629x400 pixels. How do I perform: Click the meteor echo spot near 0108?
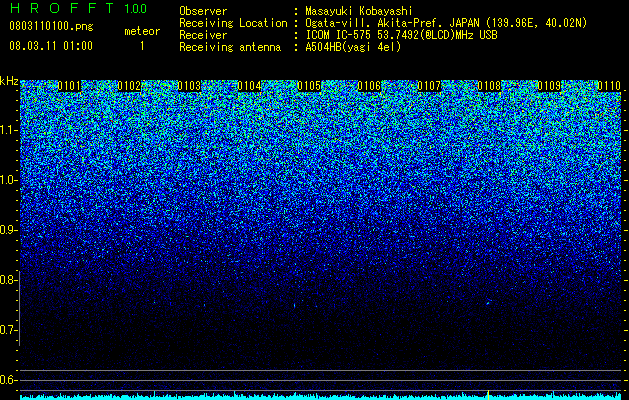coord(488,303)
